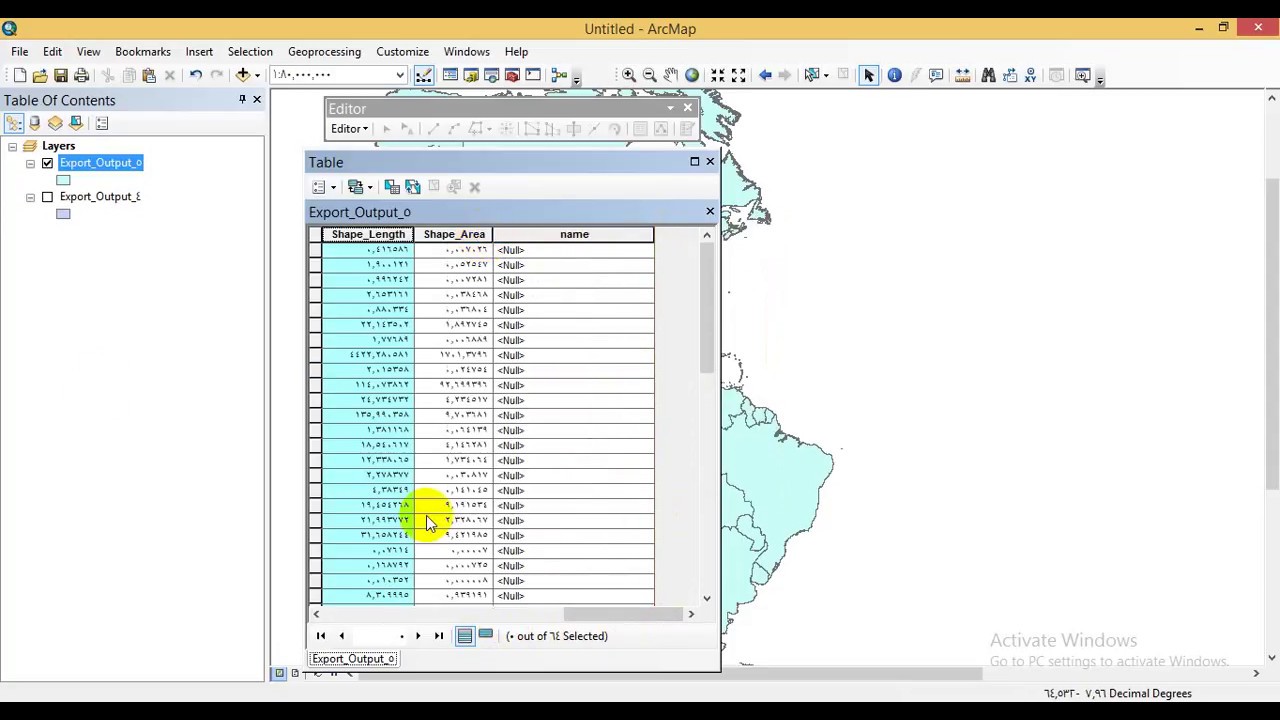List layers by source

pos(35,123)
